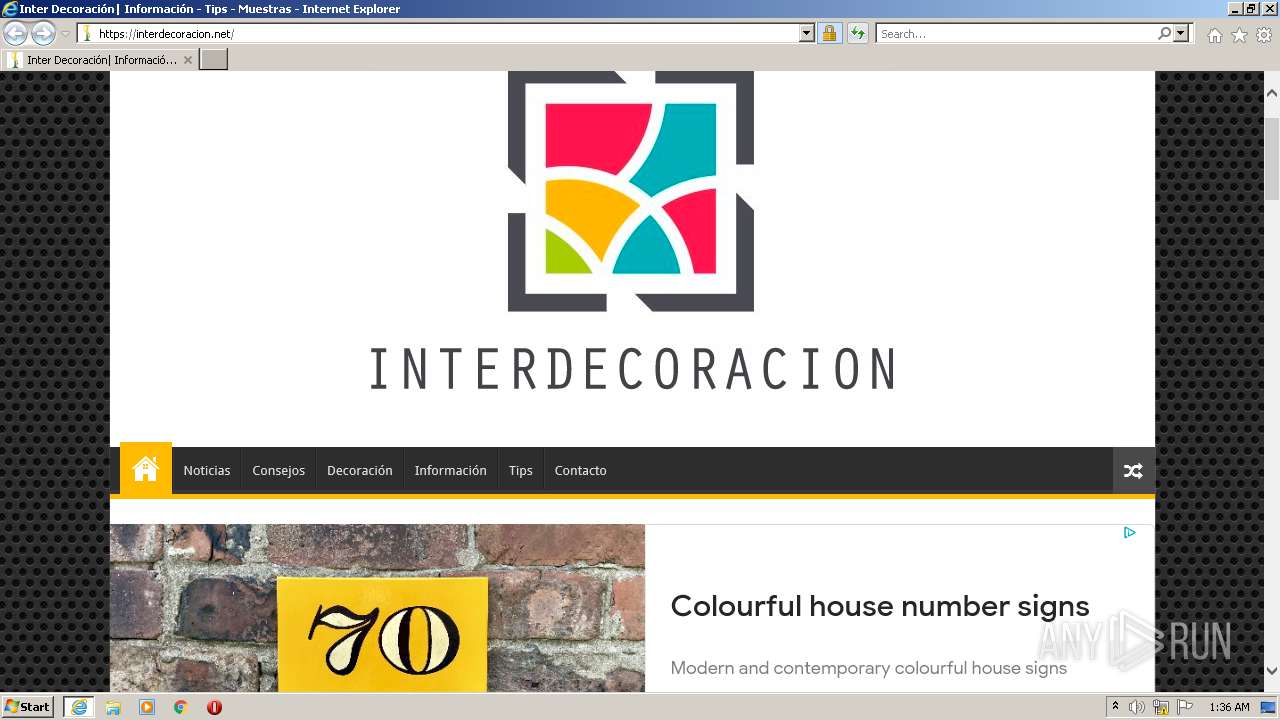Click the Action Center flag icon
Screen dimensions: 1280x720
1185,707
